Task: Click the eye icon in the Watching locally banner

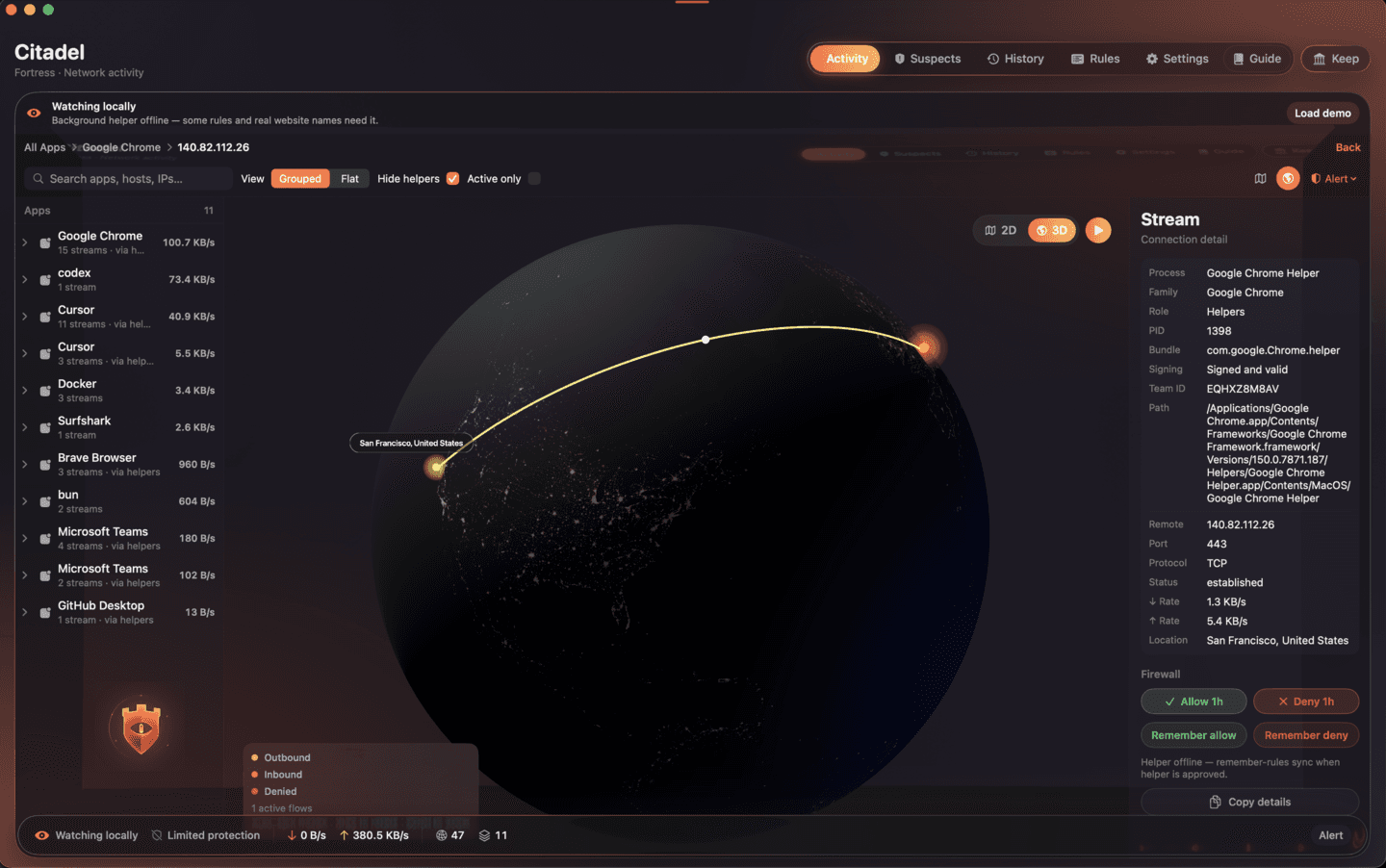Action: tap(34, 113)
